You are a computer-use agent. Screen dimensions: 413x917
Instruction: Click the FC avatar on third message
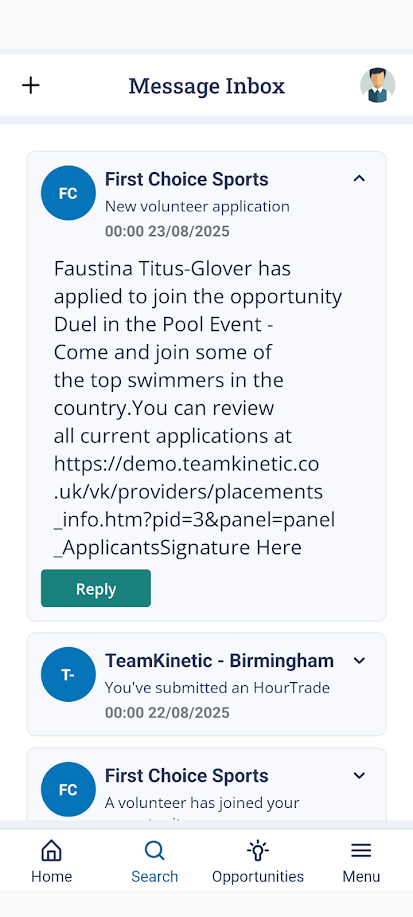pos(68,790)
